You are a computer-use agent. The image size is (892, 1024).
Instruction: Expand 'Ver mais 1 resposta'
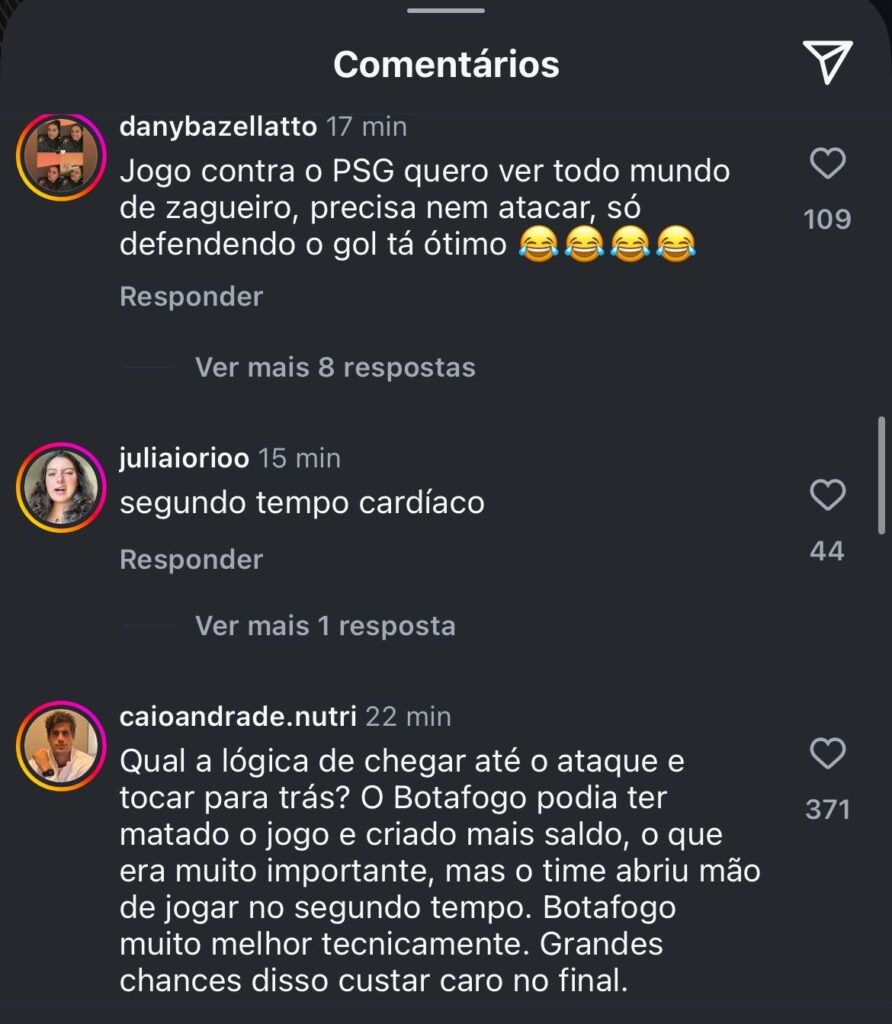[325, 626]
